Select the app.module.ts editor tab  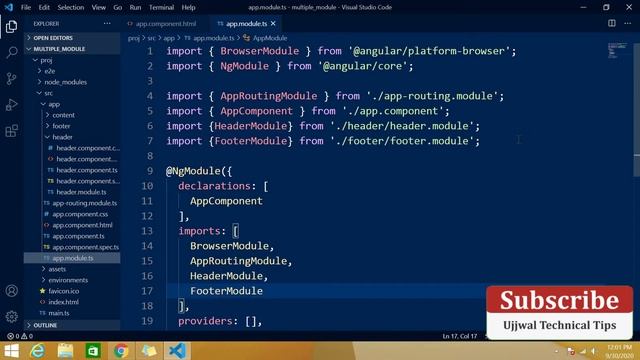tap(246, 24)
